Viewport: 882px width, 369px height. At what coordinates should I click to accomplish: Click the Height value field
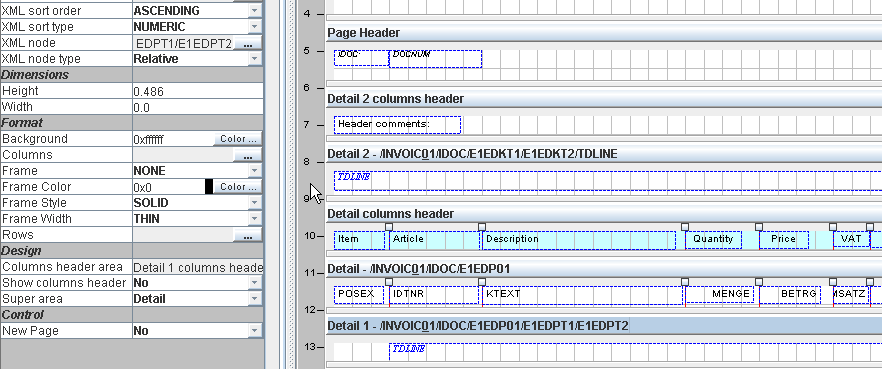(197, 91)
